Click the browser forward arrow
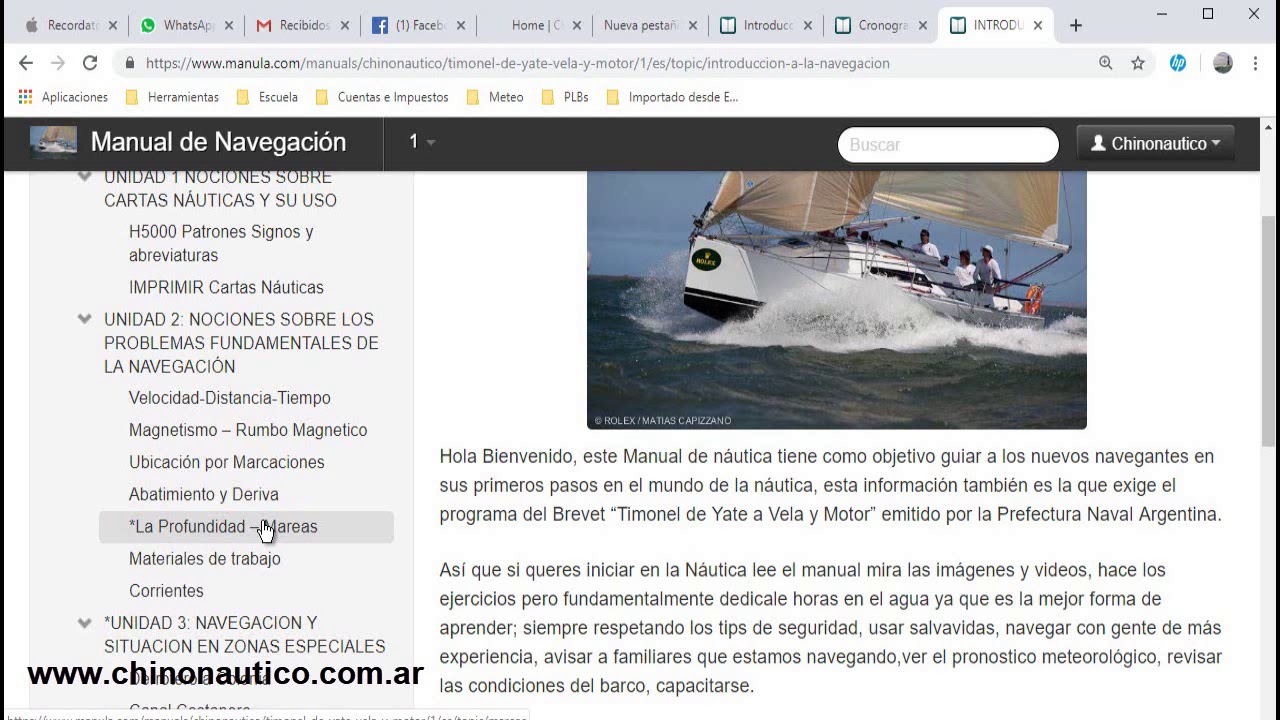This screenshot has width=1280, height=720. [58, 63]
